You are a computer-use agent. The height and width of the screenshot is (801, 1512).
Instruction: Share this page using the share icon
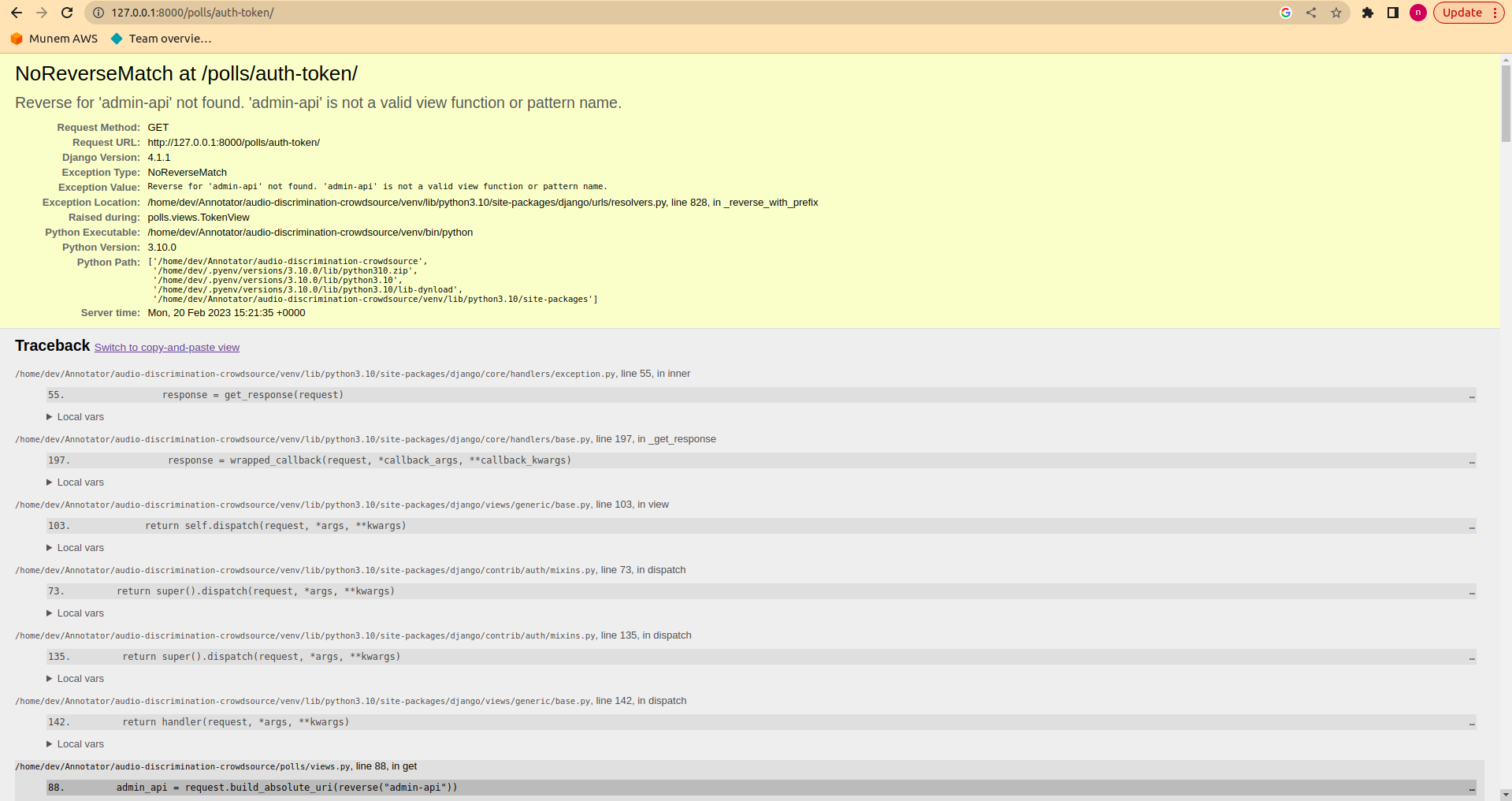tap(1311, 13)
